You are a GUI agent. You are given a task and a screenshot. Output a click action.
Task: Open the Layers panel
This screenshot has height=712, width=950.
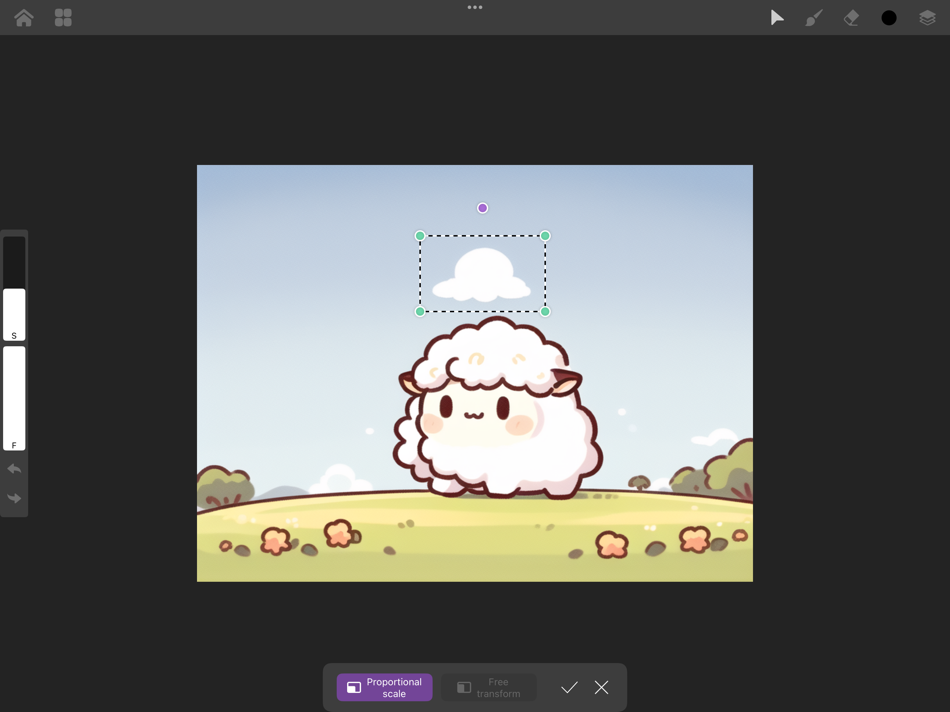pyautogui.click(x=927, y=17)
